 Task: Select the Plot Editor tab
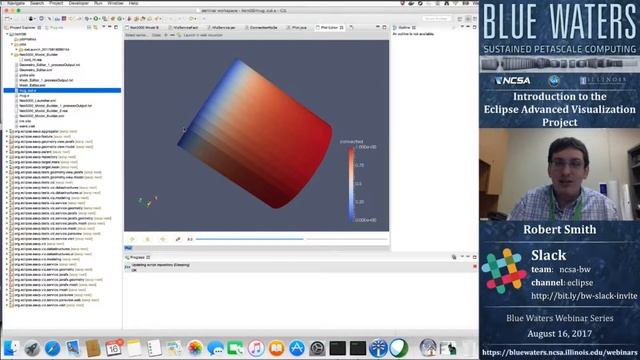(329, 27)
